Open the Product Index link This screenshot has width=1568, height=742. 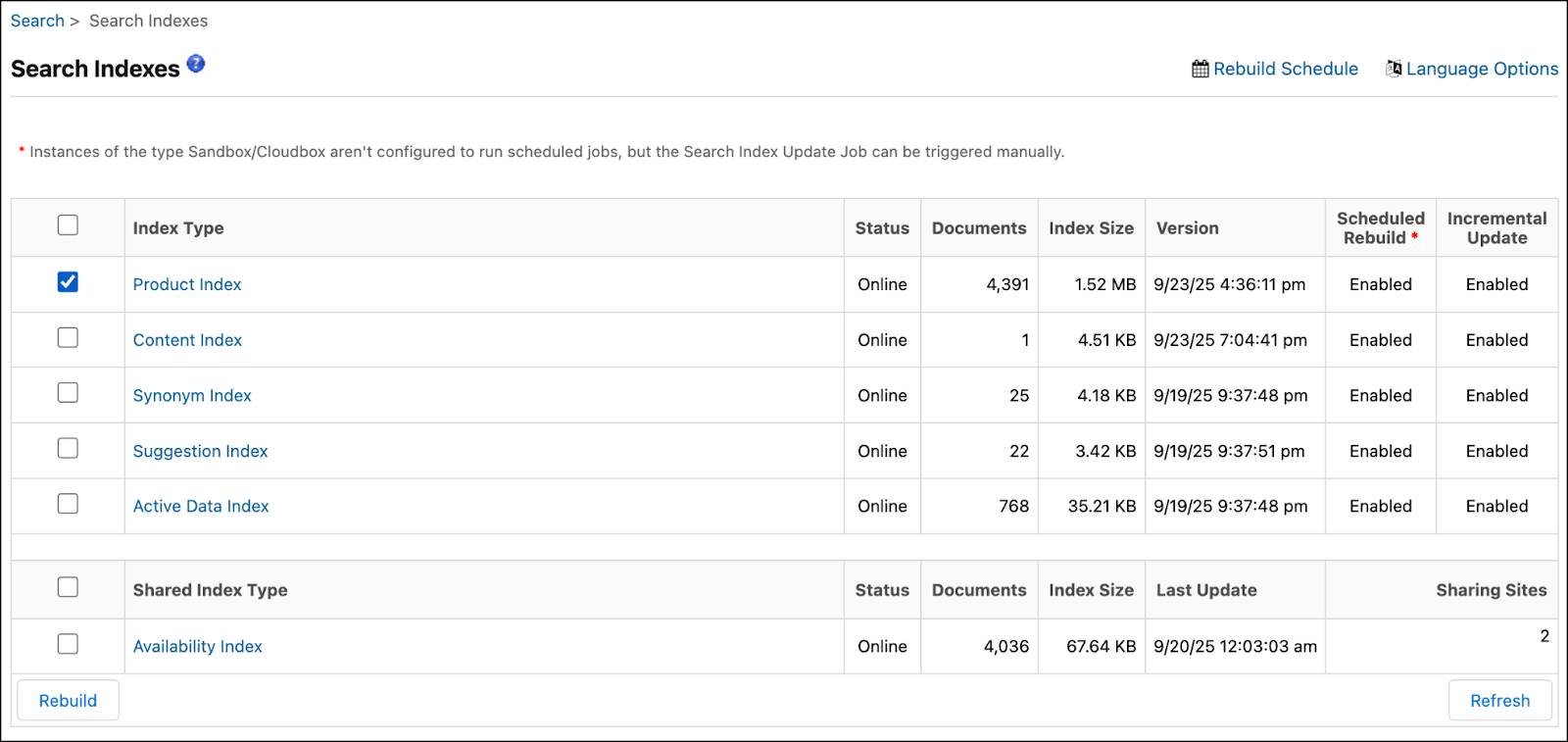pos(187,284)
